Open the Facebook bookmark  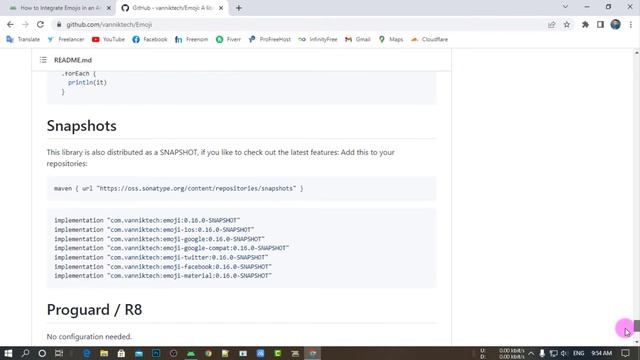pyautogui.click(x=150, y=39)
